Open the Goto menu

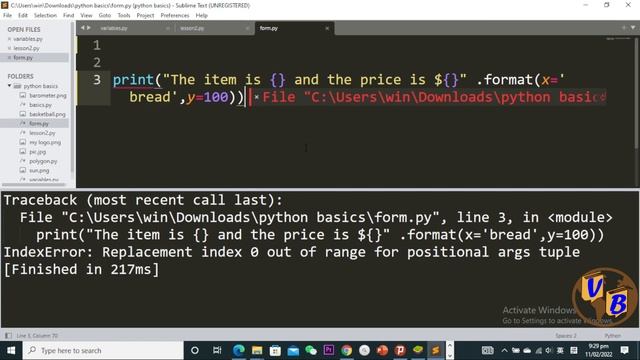pyautogui.click(x=104, y=15)
